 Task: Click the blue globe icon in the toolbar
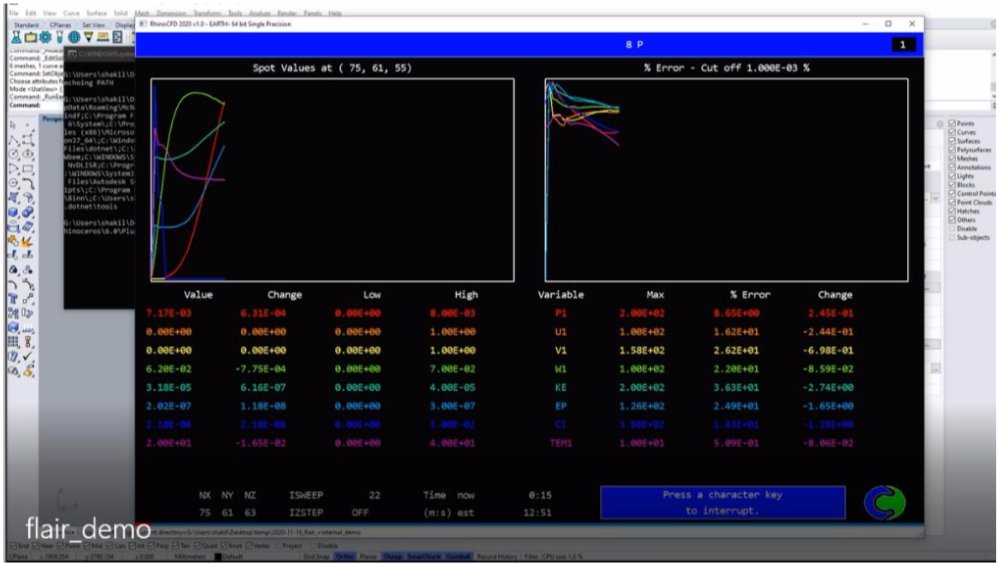(74, 37)
